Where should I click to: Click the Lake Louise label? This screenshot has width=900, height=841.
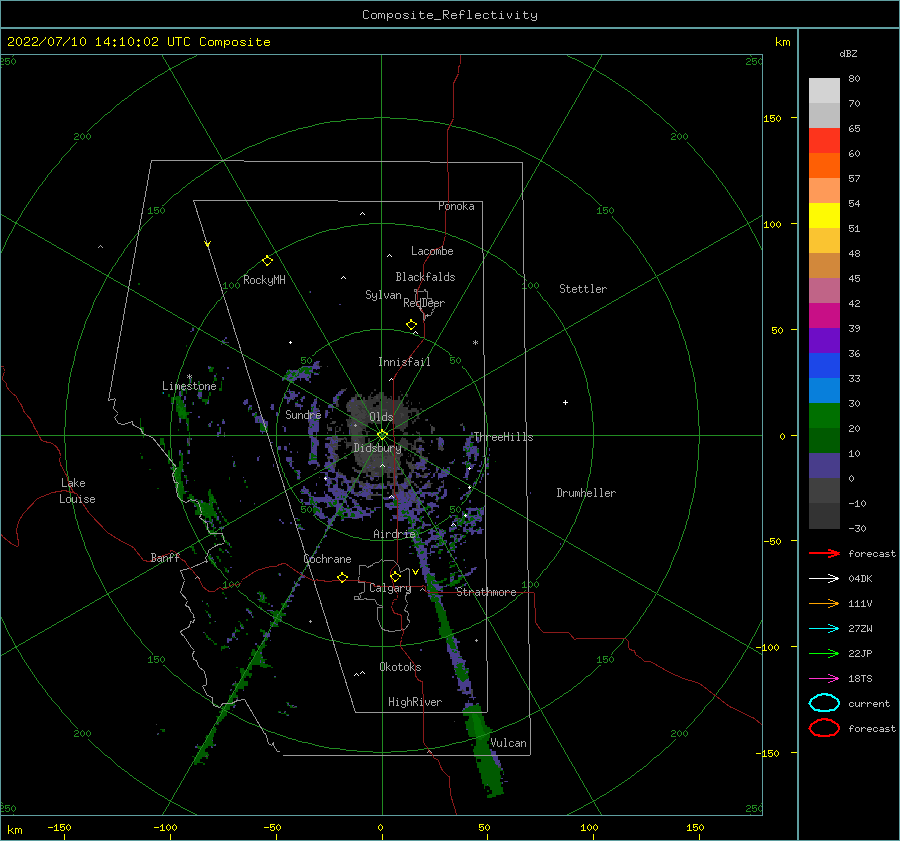77,491
